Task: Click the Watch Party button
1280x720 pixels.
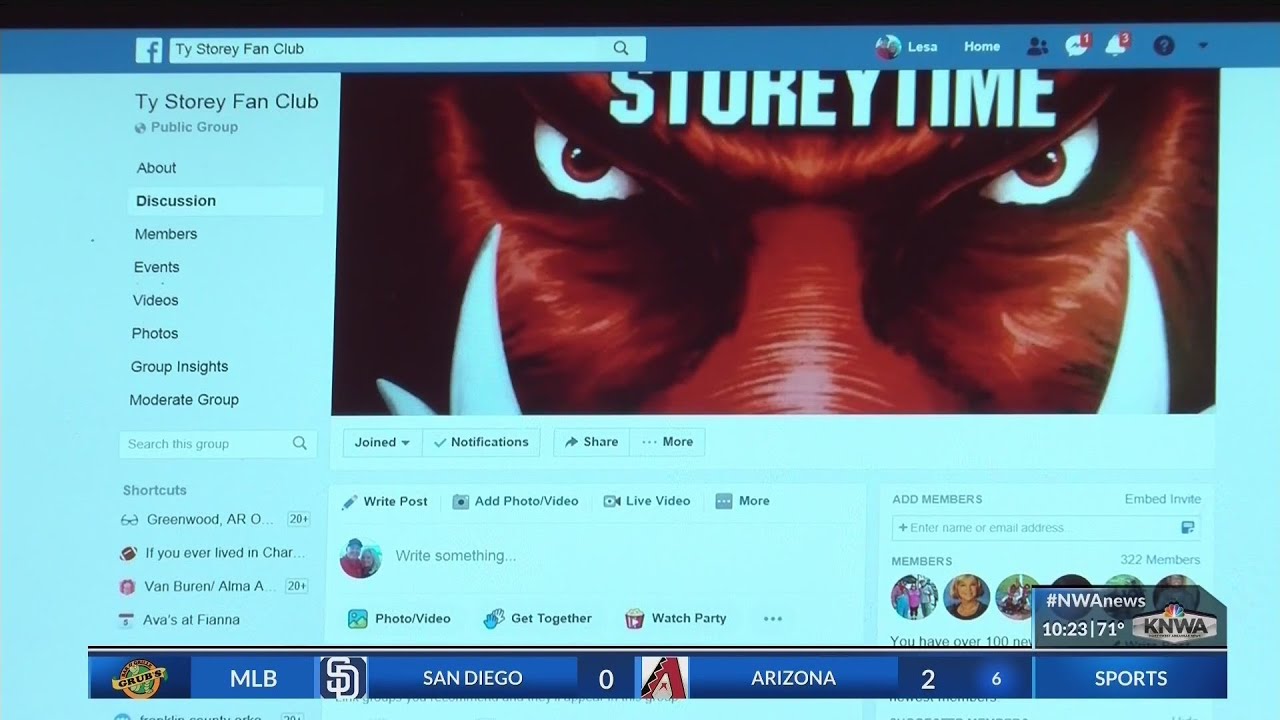Action: click(676, 619)
